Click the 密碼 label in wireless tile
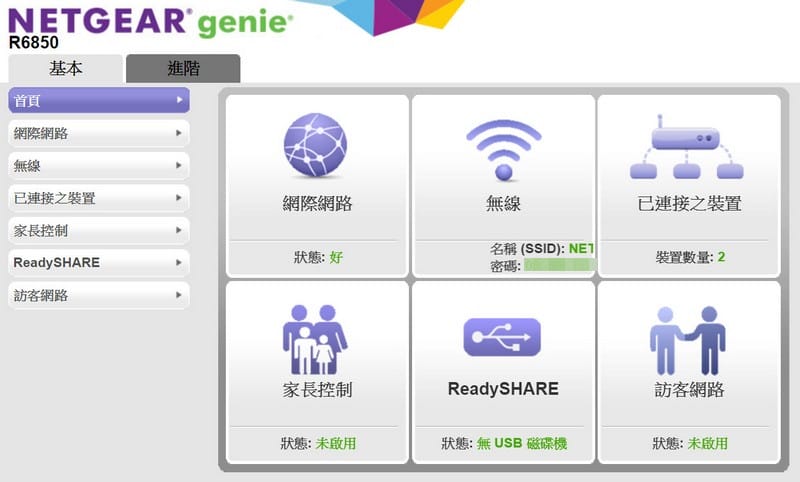Image resolution: width=800 pixels, height=482 pixels. (505, 266)
